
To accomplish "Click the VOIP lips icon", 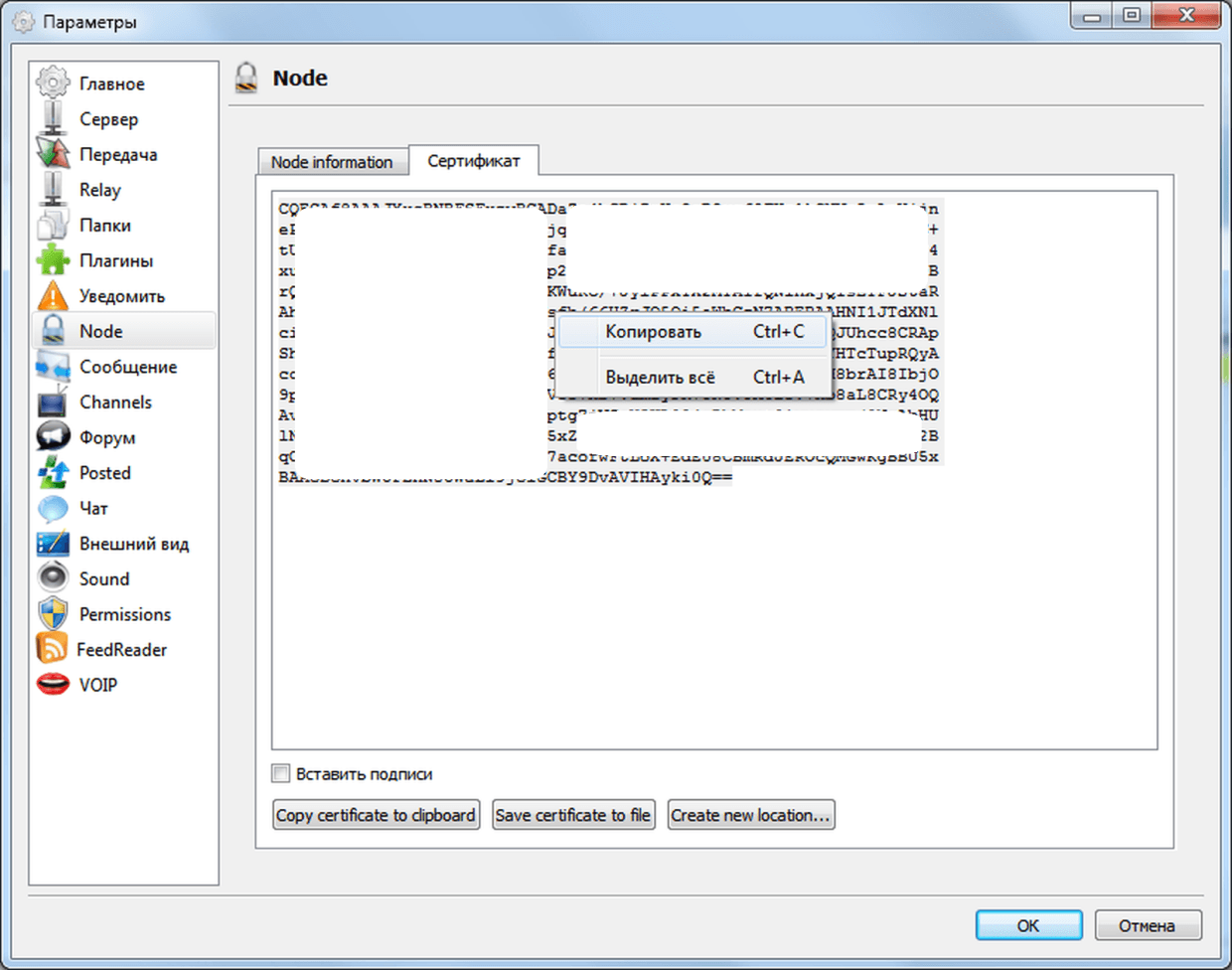I will pos(53,685).
